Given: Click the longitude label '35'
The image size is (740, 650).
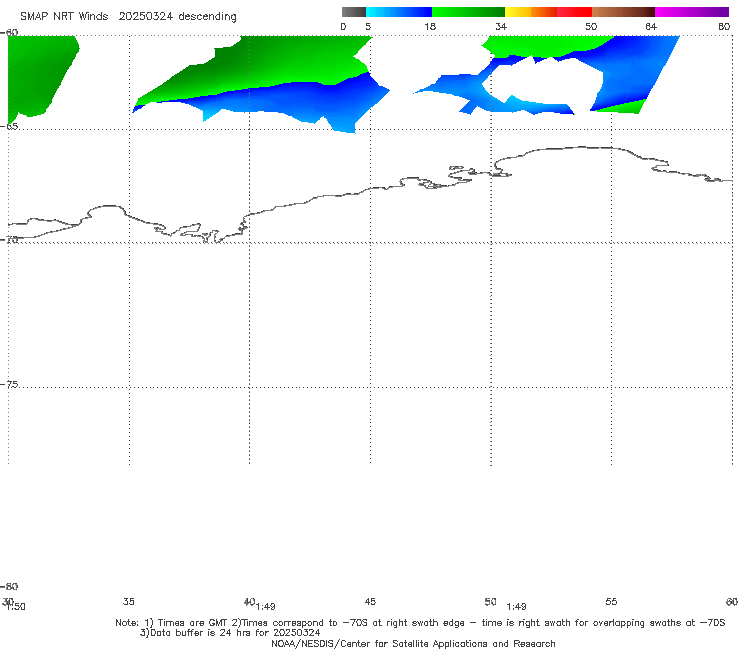Looking at the screenshot, I should [128, 601].
